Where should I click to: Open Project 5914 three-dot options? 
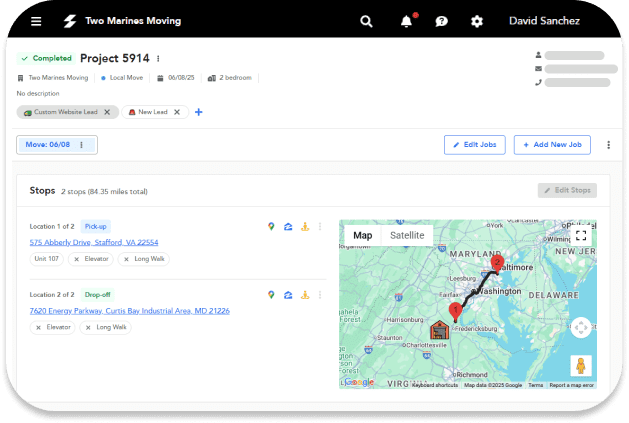158,59
